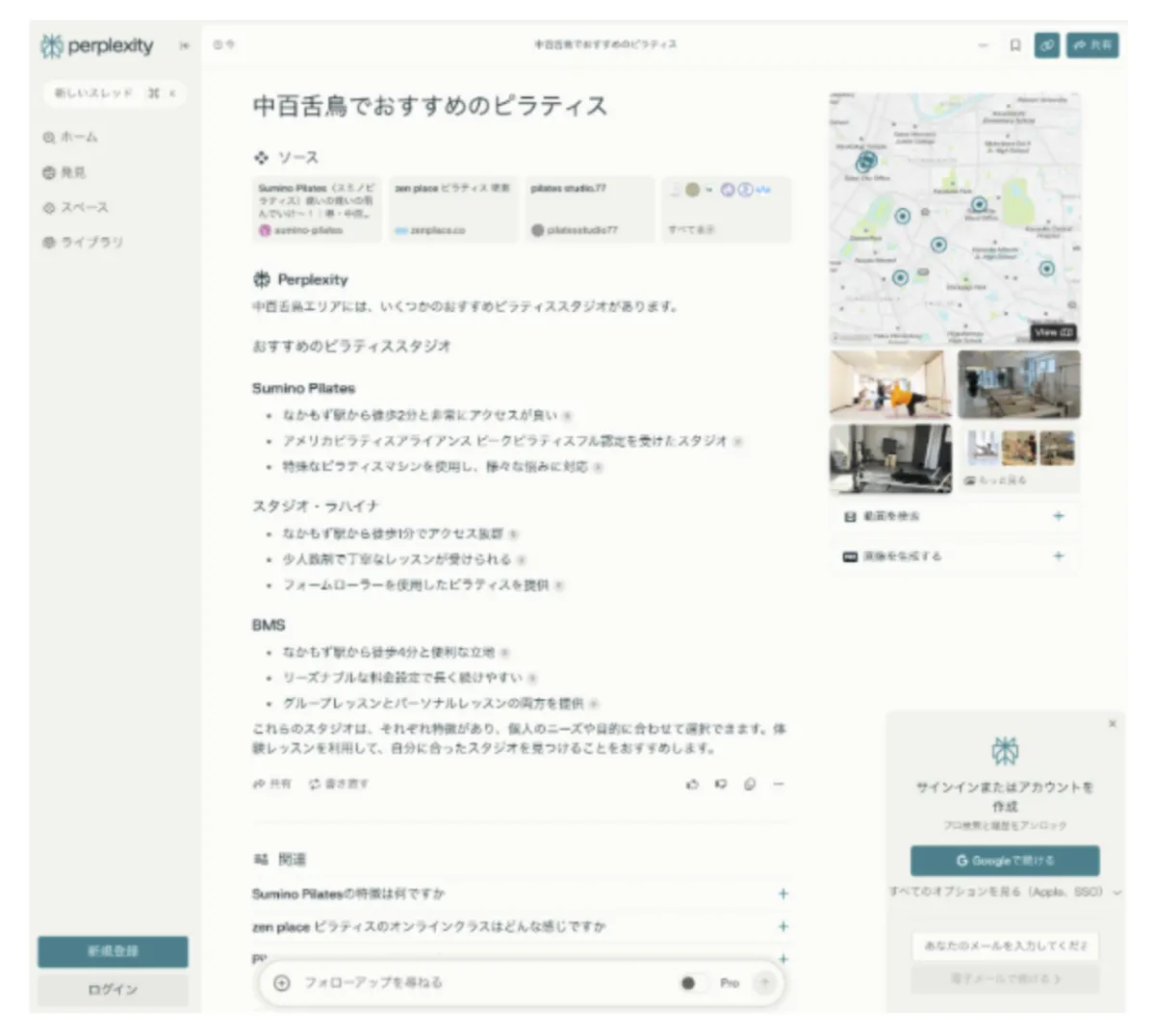Click the plus on the third related question
The image size is (1155, 1036).
[783, 958]
